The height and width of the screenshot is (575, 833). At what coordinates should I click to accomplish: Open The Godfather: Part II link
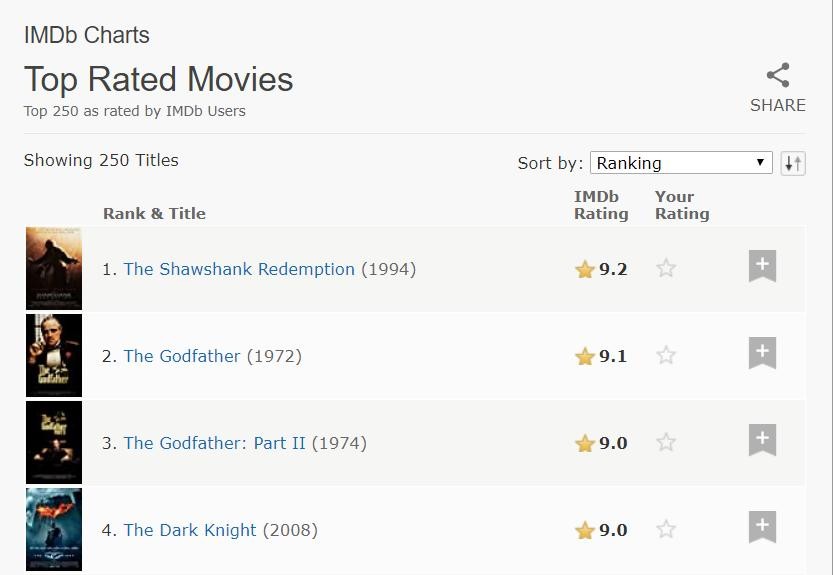pyautogui.click(x=214, y=443)
